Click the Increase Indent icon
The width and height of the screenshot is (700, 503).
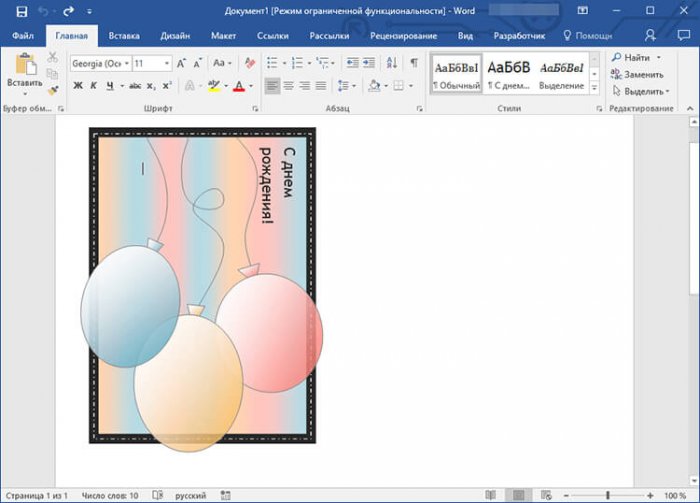click(367, 63)
